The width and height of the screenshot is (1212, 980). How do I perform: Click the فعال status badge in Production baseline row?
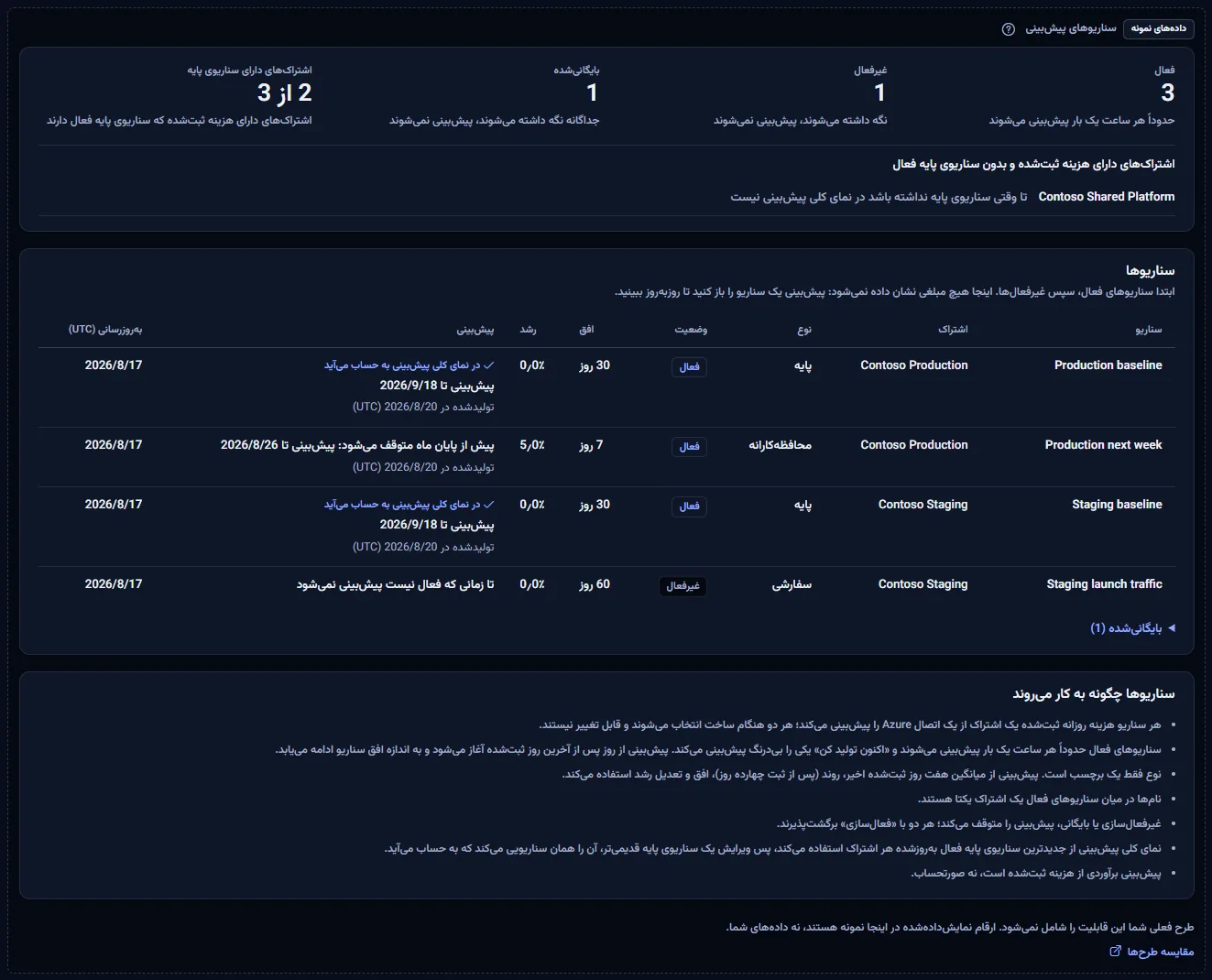690,367
